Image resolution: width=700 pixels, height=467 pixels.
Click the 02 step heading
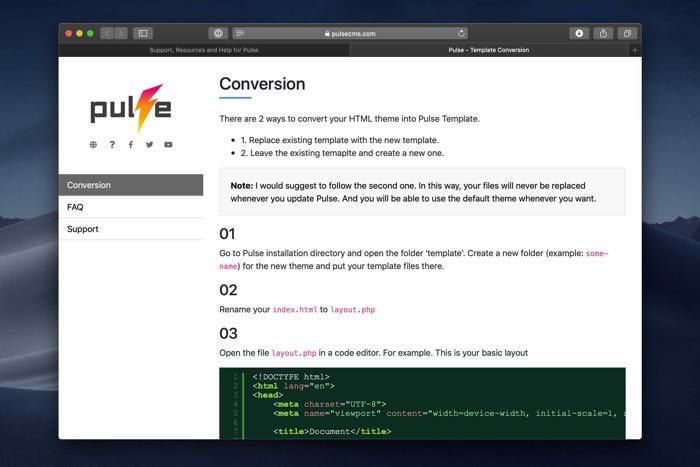coord(228,290)
